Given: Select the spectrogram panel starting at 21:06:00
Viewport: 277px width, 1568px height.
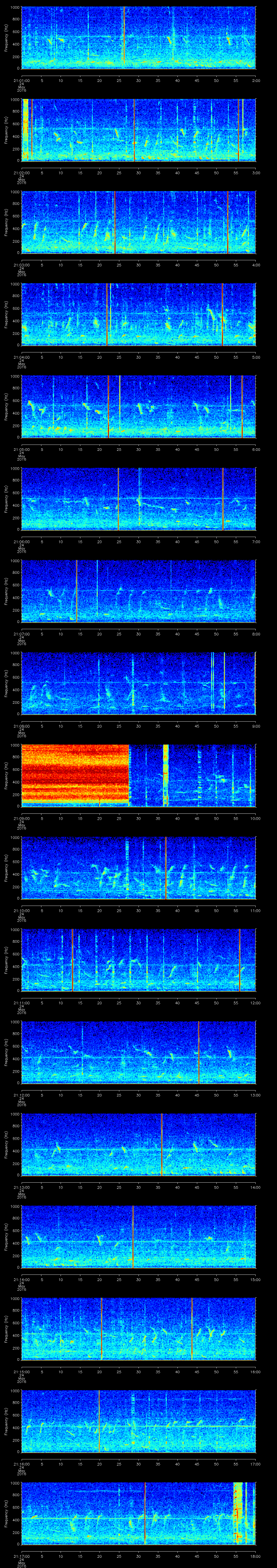Looking at the screenshot, I should (138, 499).
